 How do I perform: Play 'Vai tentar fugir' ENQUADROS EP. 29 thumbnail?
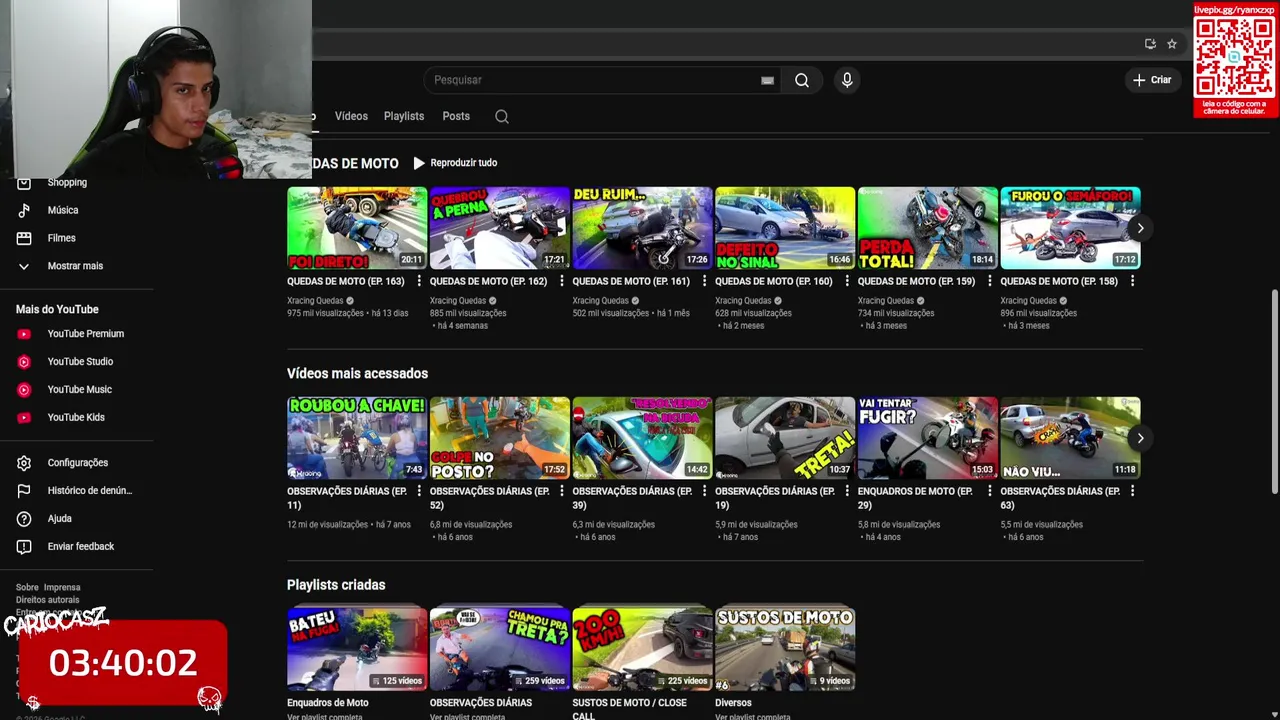pyautogui.click(x=927, y=438)
